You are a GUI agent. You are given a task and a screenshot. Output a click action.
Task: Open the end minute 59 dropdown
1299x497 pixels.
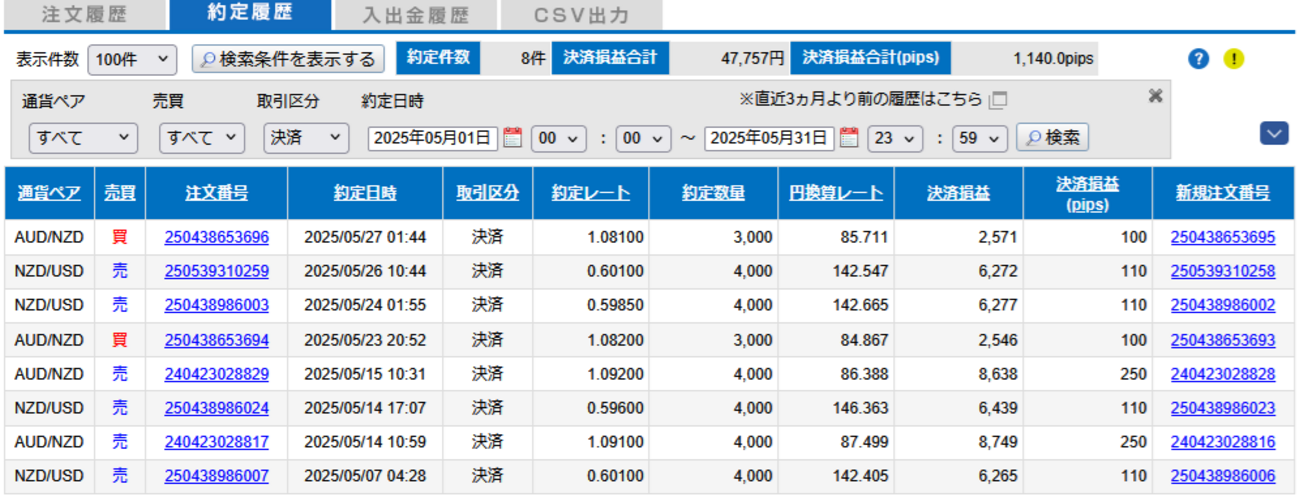click(x=979, y=138)
